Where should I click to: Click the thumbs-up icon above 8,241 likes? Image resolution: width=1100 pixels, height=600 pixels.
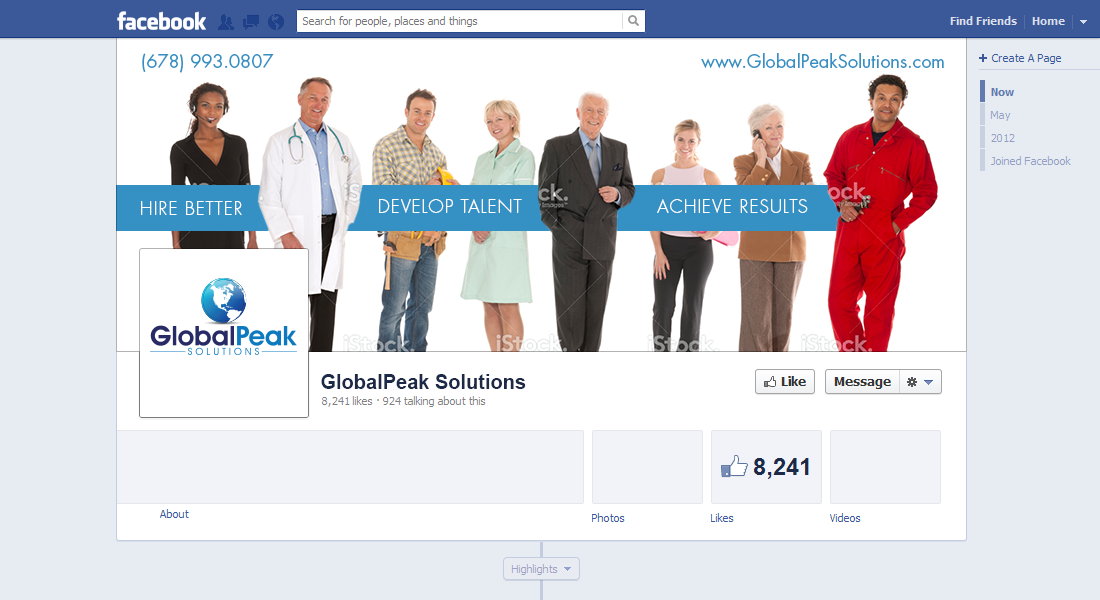pyautogui.click(x=736, y=464)
